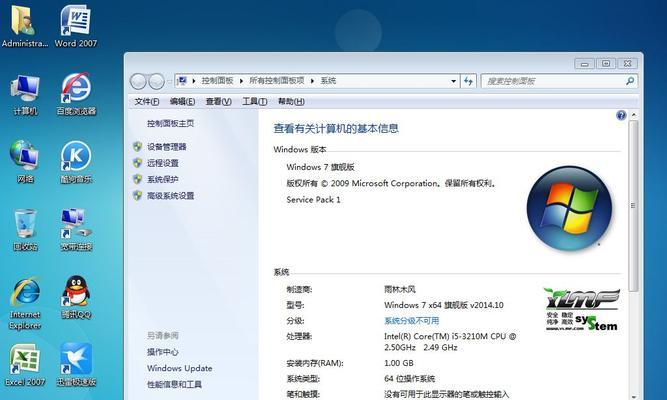The image size is (667, 400).
Task: Click the Intel Core i5-3210M processor text
Action: tap(450, 342)
